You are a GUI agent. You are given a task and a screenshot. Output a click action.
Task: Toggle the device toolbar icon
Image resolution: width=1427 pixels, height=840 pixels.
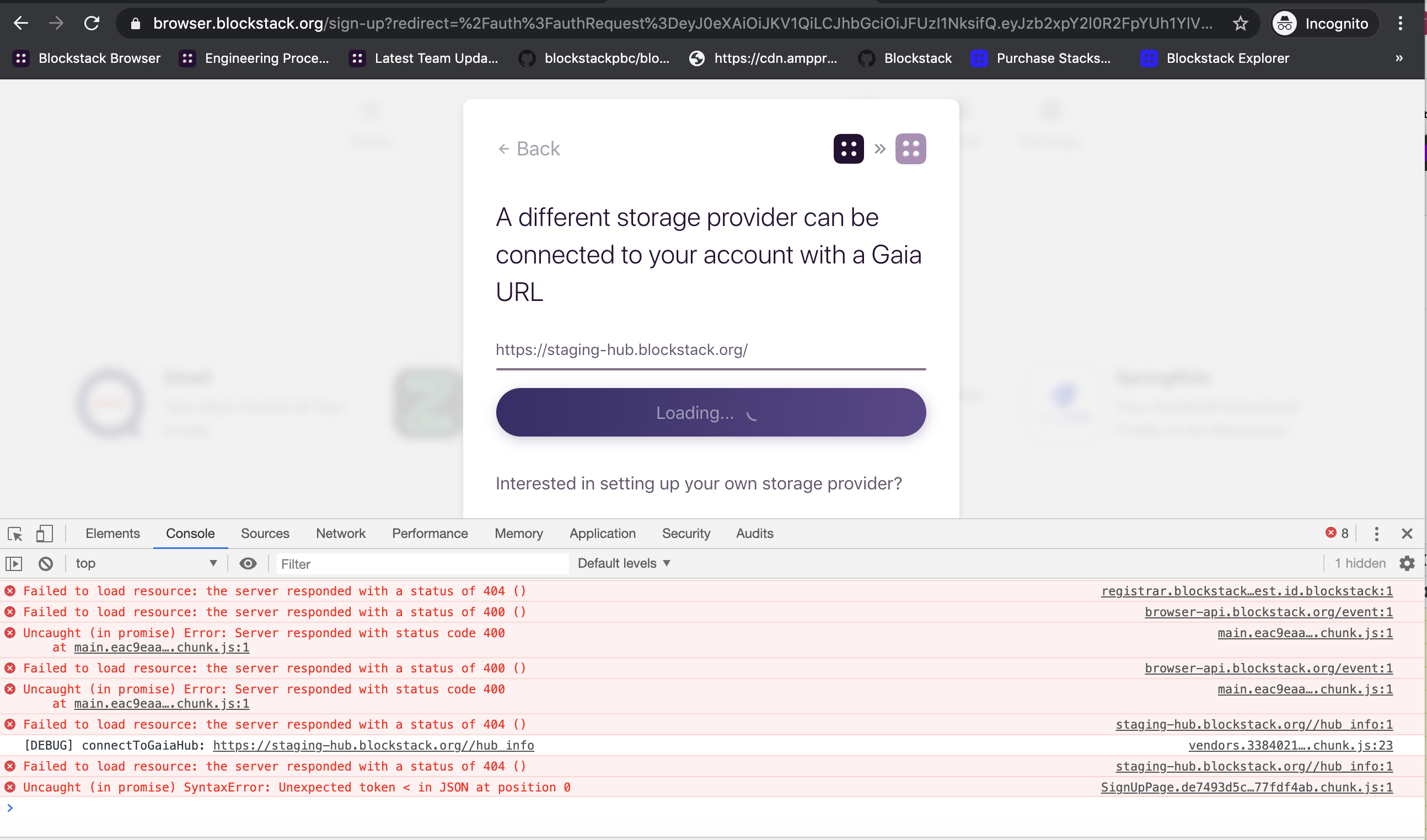[44, 533]
